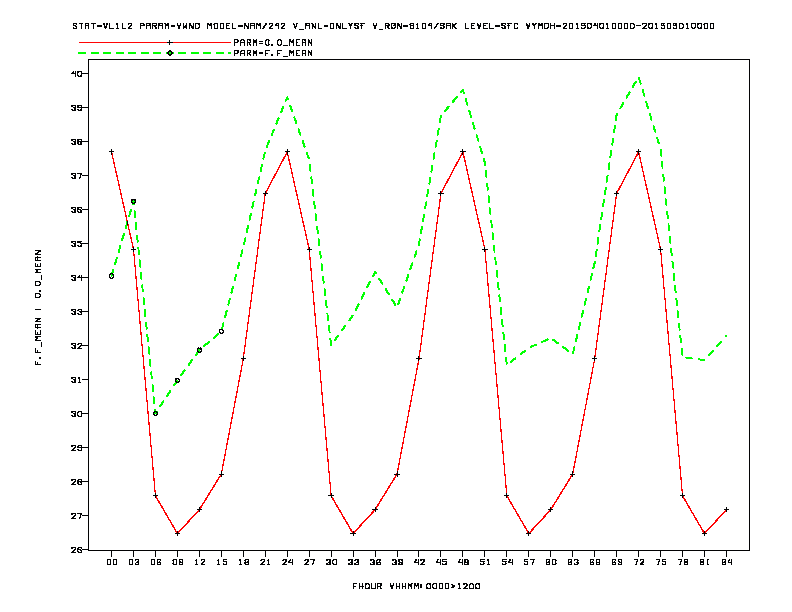Click x-axis tick label 03

point(133,562)
